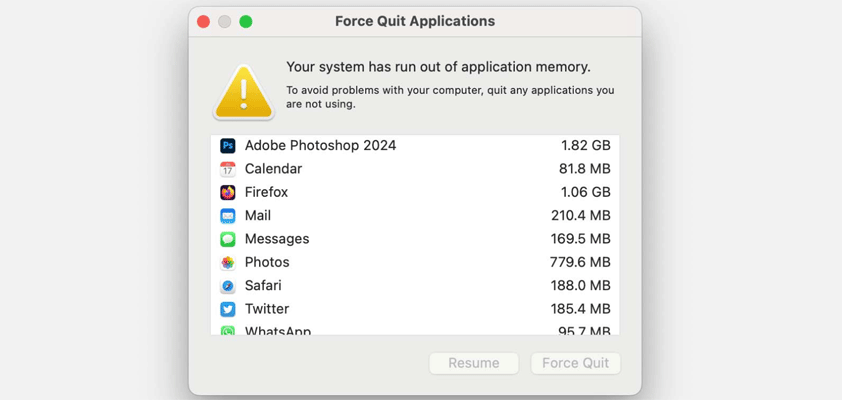
Task: Select the Calendar application name
Action: pos(273,169)
